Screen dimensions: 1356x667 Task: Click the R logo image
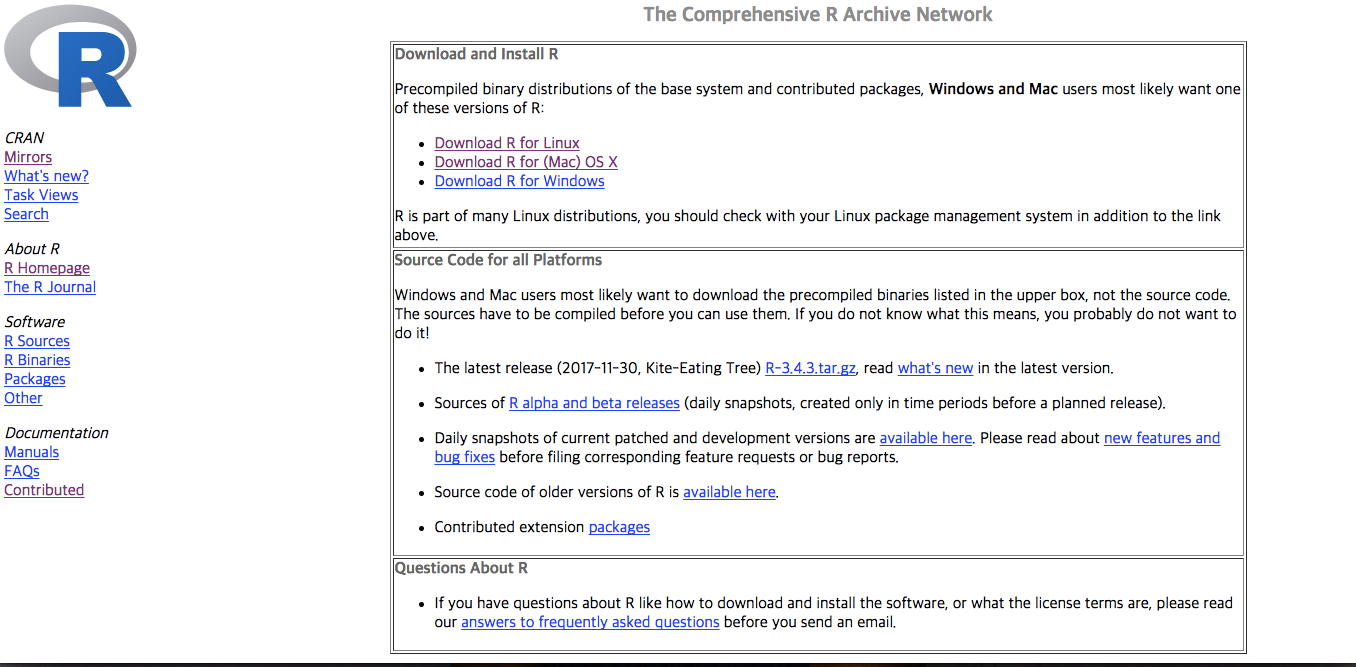click(x=70, y=55)
